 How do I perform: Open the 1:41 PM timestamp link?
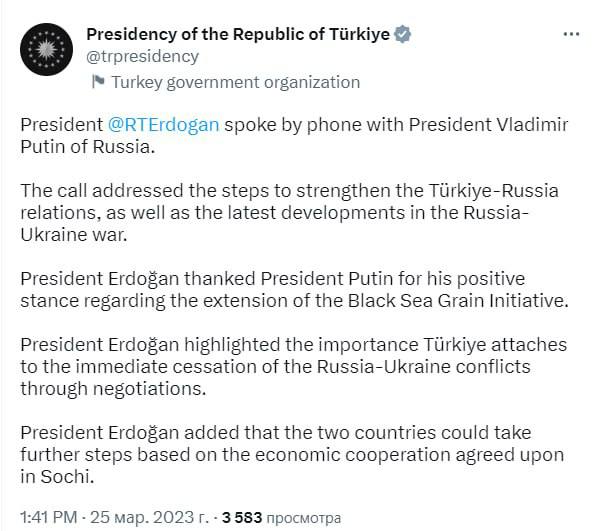click(x=49, y=518)
